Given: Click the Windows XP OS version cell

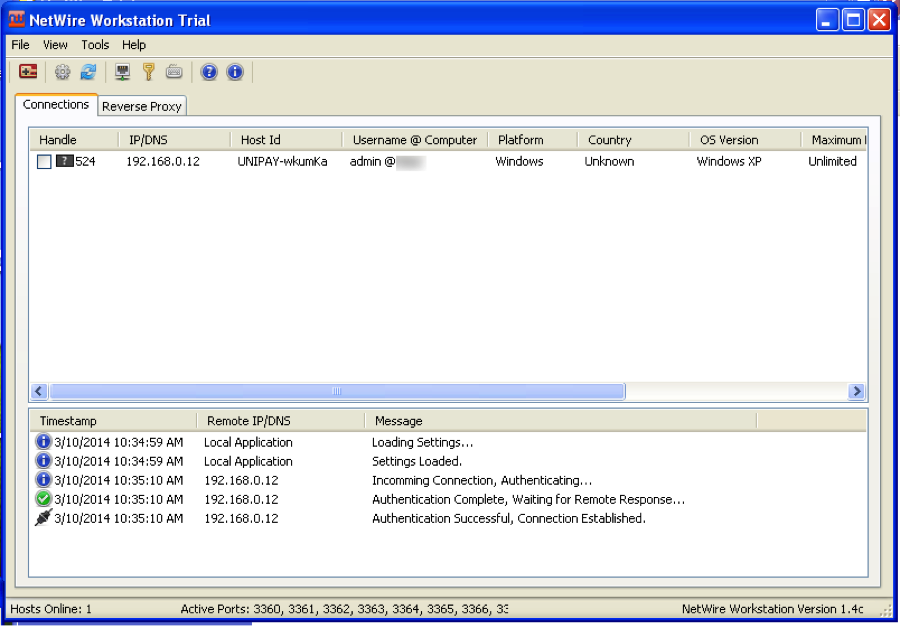Looking at the screenshot, I should (x=729, y=162).
